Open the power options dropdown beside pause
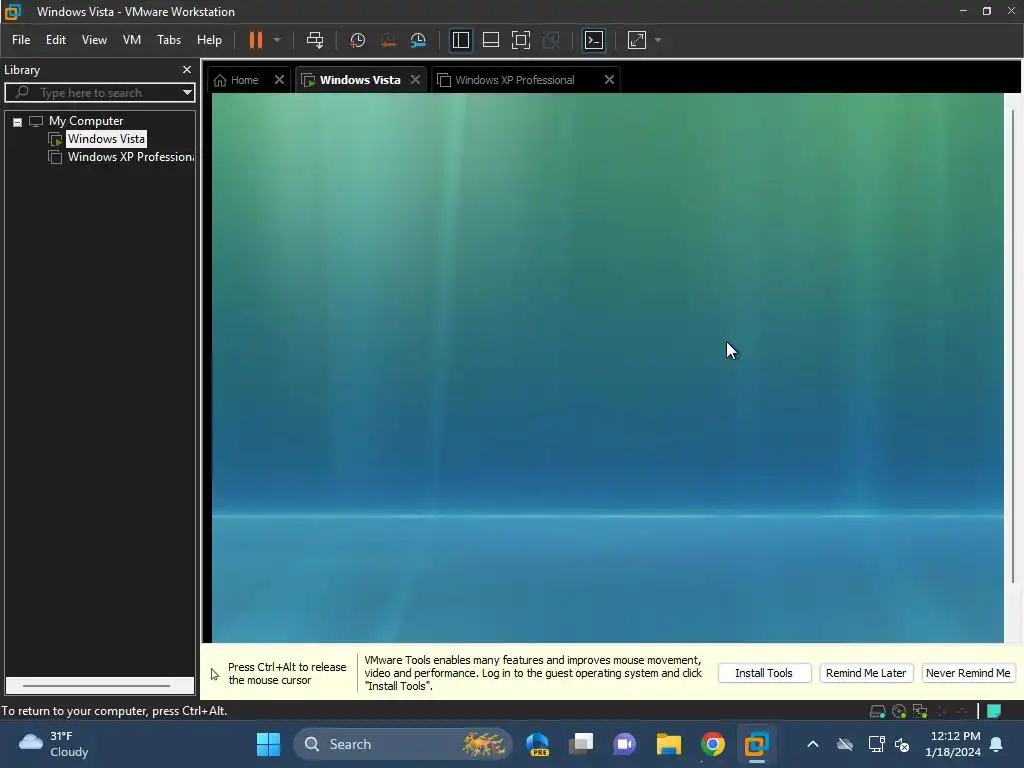Viewport: 1024px width, 768px height. click(x=277, y=40)
